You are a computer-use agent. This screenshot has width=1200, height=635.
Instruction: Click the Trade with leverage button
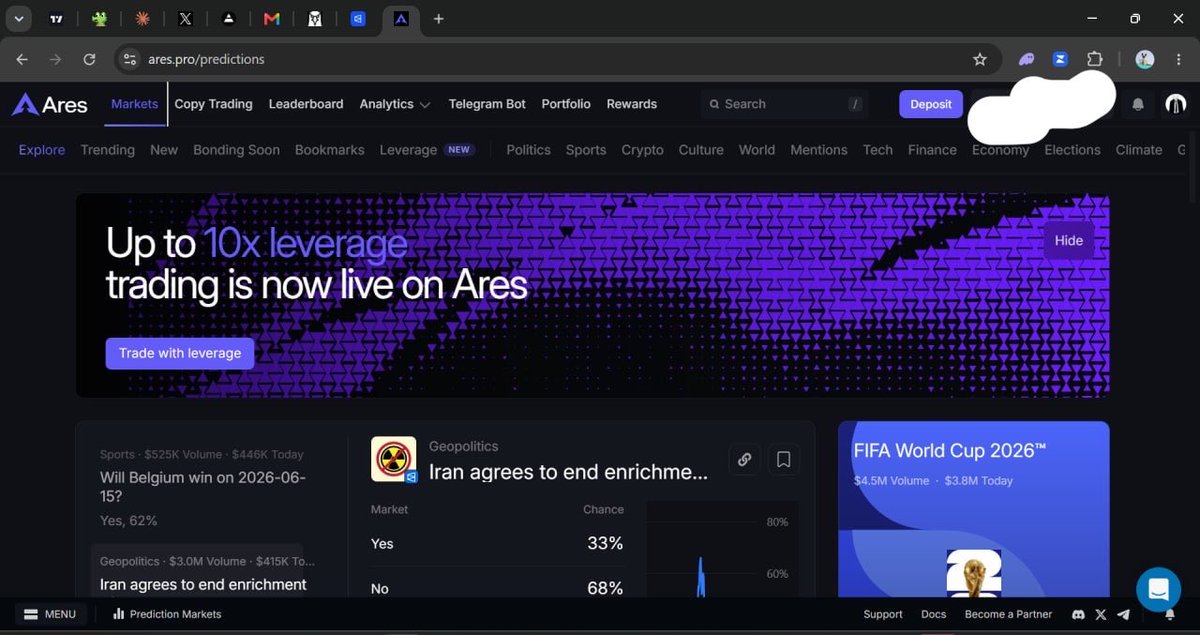[x=180, y=353]
